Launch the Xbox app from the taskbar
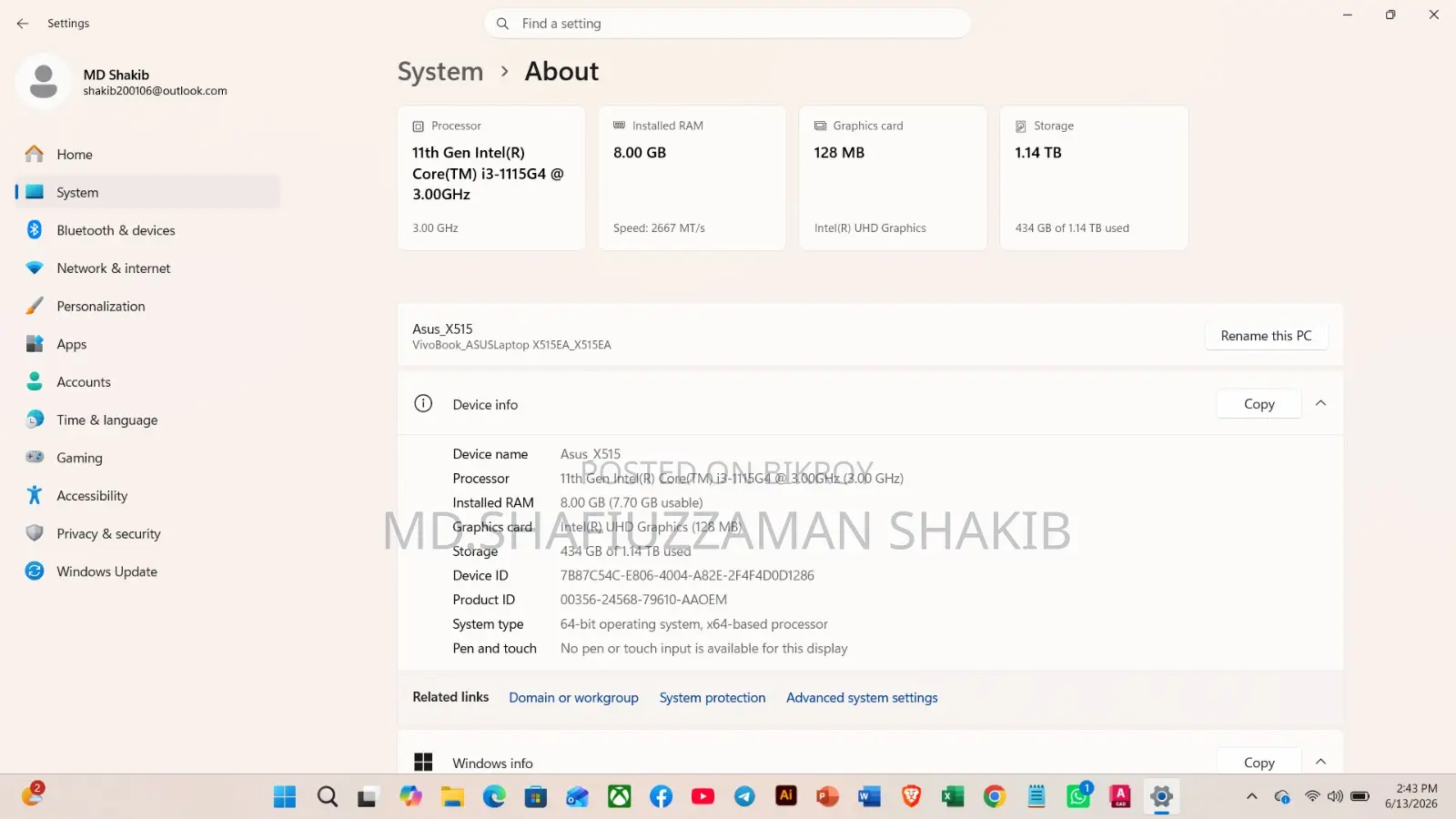Viewport: 1456px width, 819px height. 620,797
